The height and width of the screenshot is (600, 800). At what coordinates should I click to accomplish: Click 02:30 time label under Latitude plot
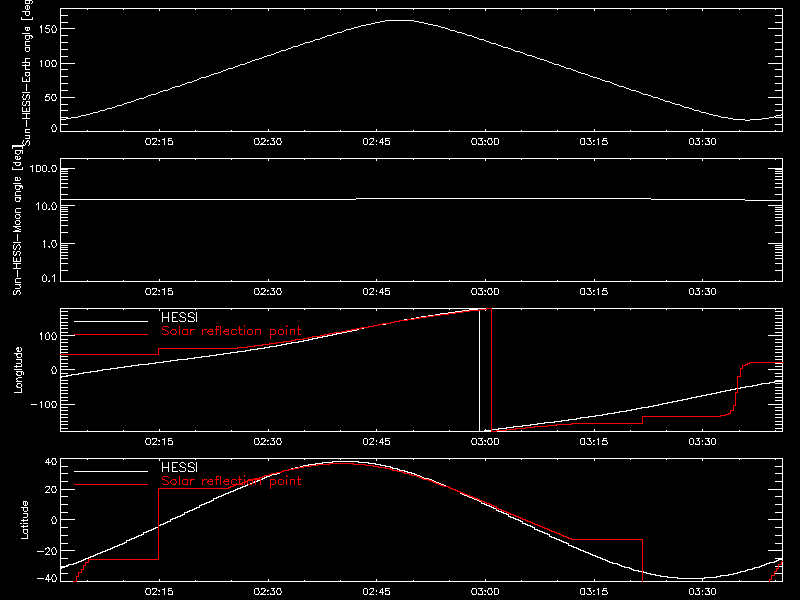coord(268,592)
